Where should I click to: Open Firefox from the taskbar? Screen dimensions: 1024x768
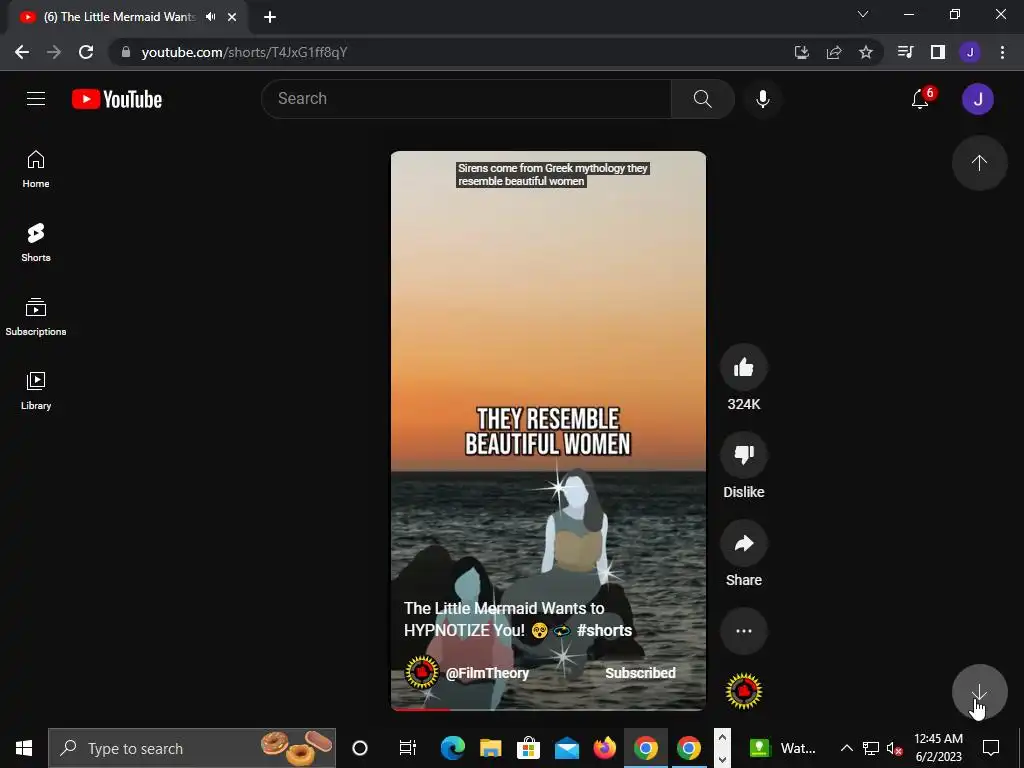605,748
